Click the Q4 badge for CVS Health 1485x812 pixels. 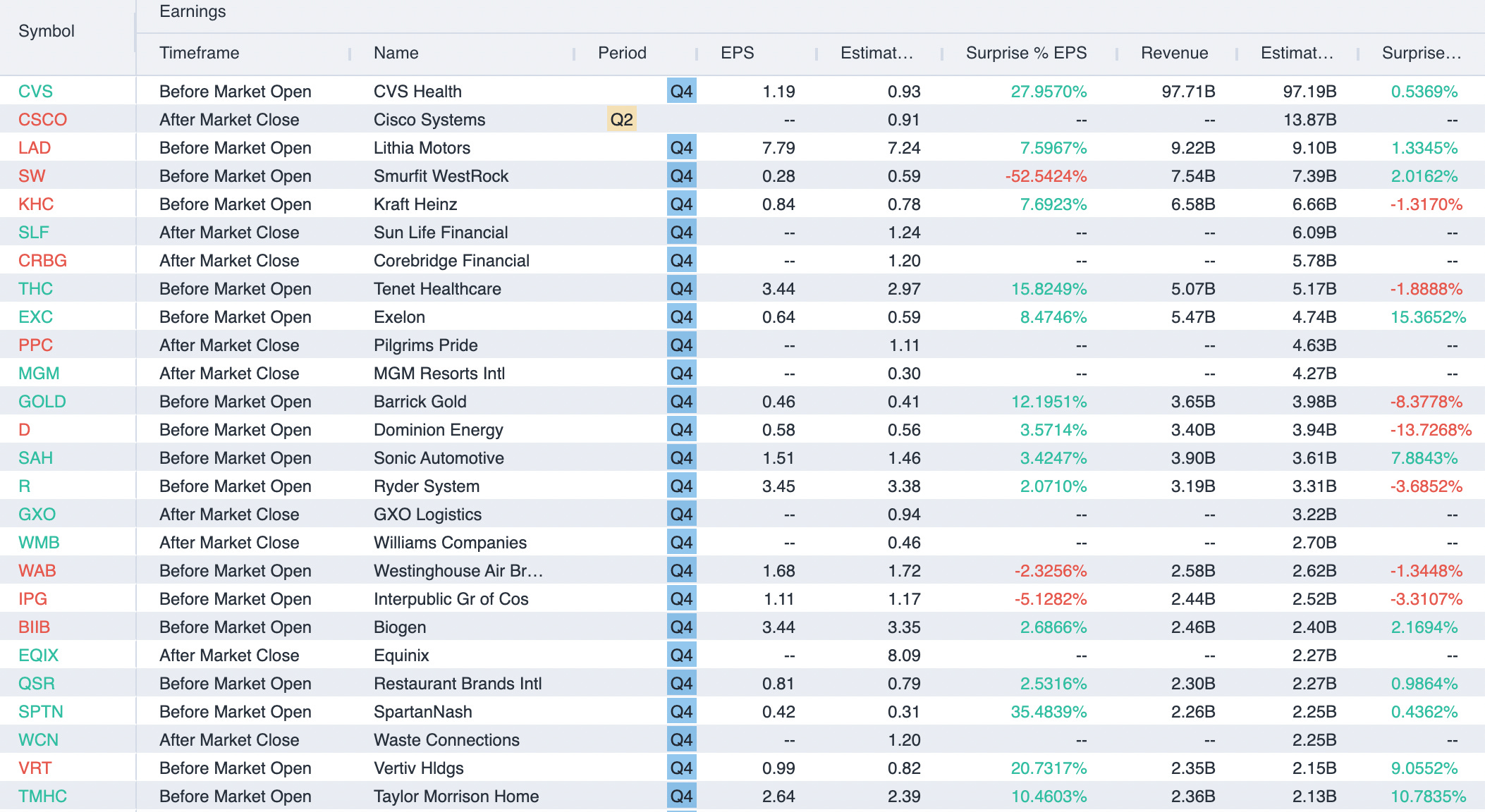[681, 91]
